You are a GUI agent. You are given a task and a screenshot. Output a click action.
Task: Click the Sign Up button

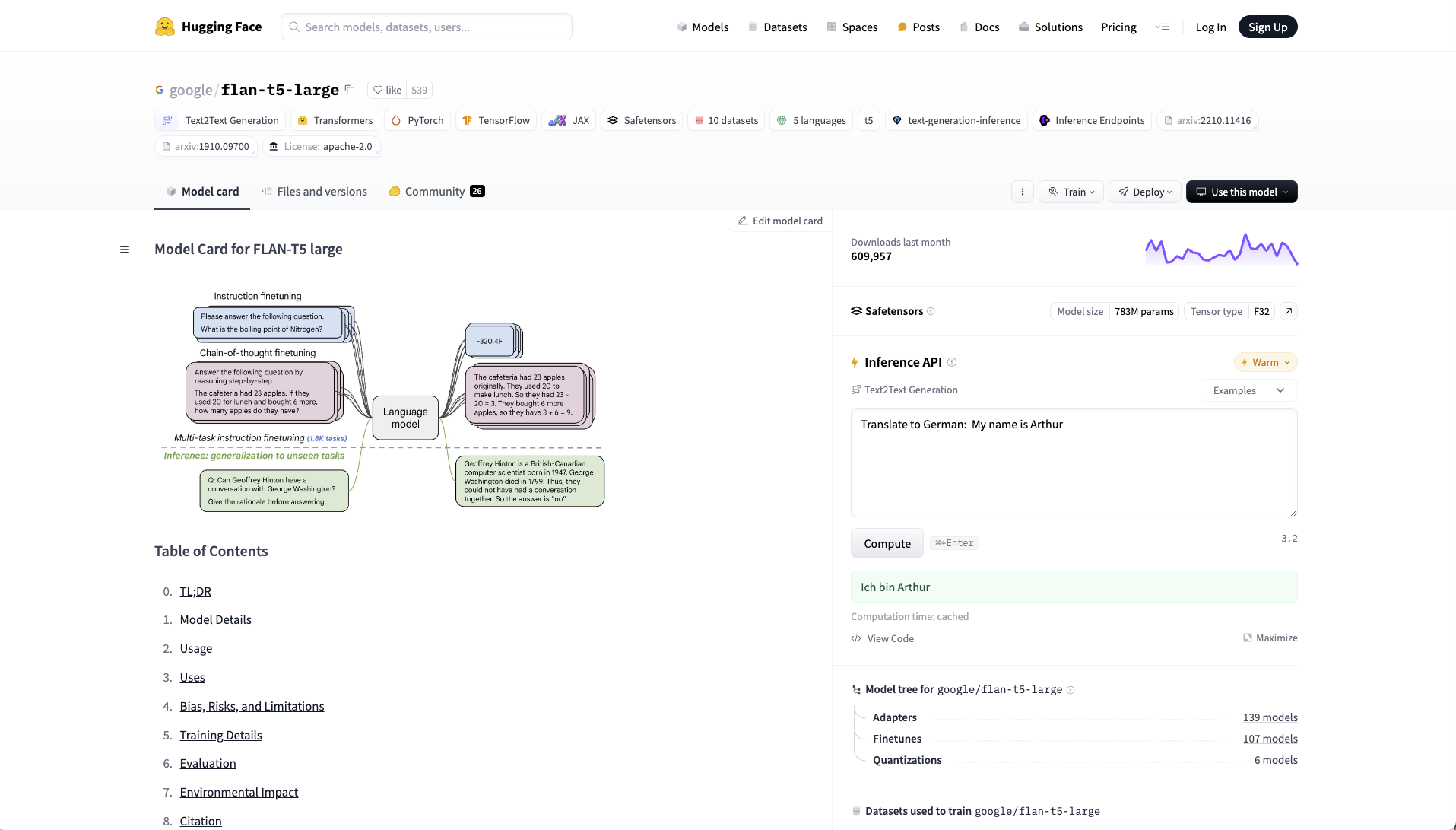(1267, 27)
